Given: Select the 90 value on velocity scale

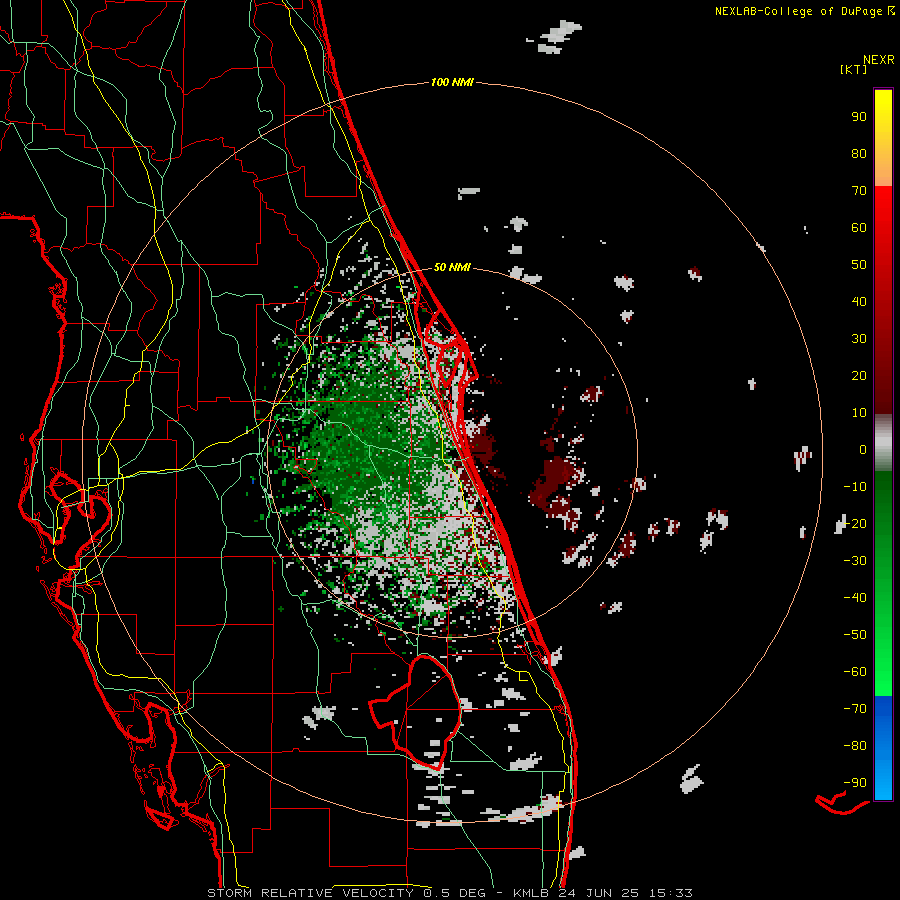Looking at the screenshot, I should pyautogui.click(x=859, y=117).
